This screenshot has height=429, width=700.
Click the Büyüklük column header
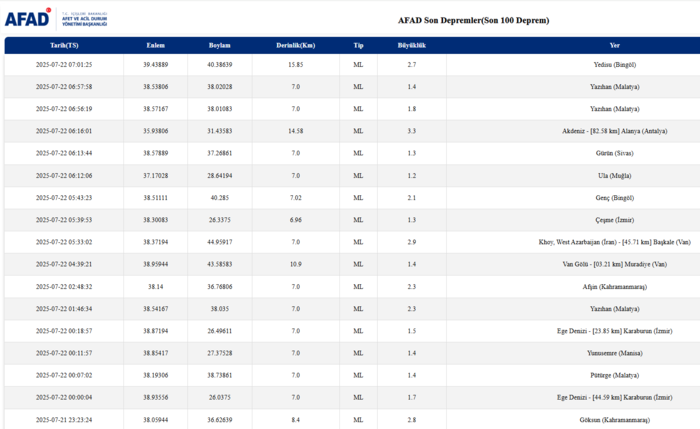click(x=412, y=46)
